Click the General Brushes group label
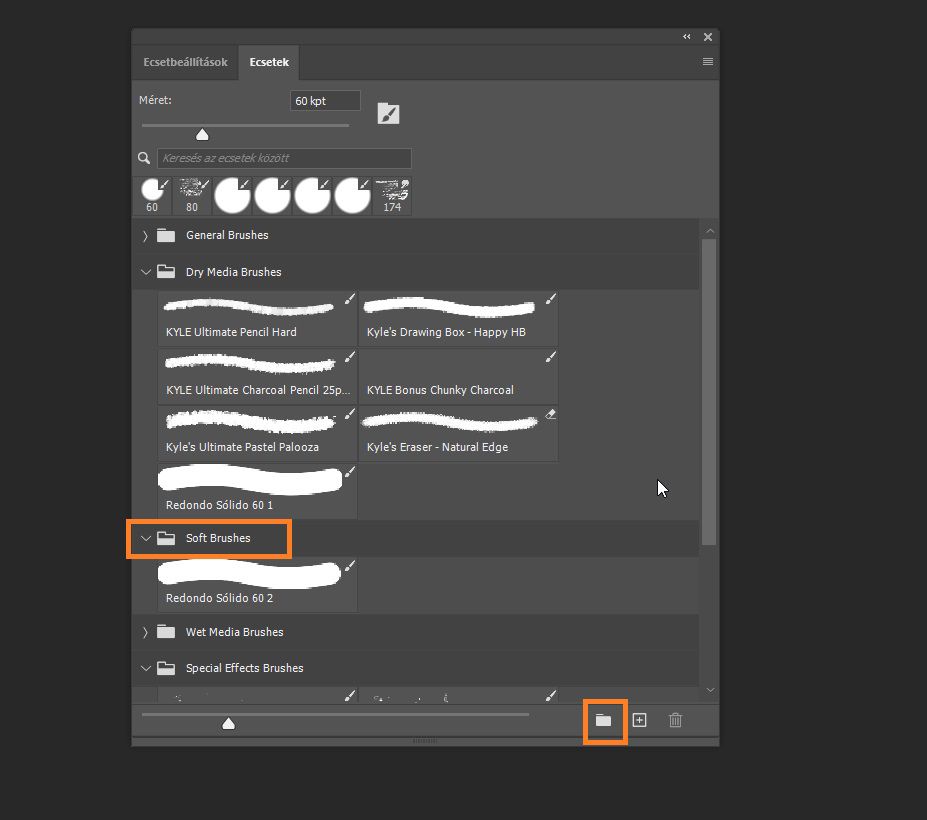The width and height of the screenshot is (927, 820). (x=227, y=235)
